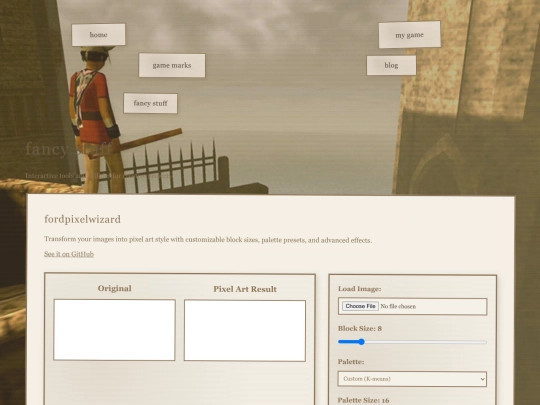Click the Transform your images description text

tap(208, 240)
